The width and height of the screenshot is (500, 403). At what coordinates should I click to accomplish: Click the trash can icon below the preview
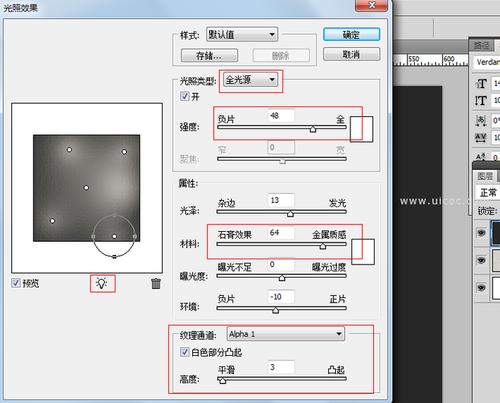click(156, 283)
